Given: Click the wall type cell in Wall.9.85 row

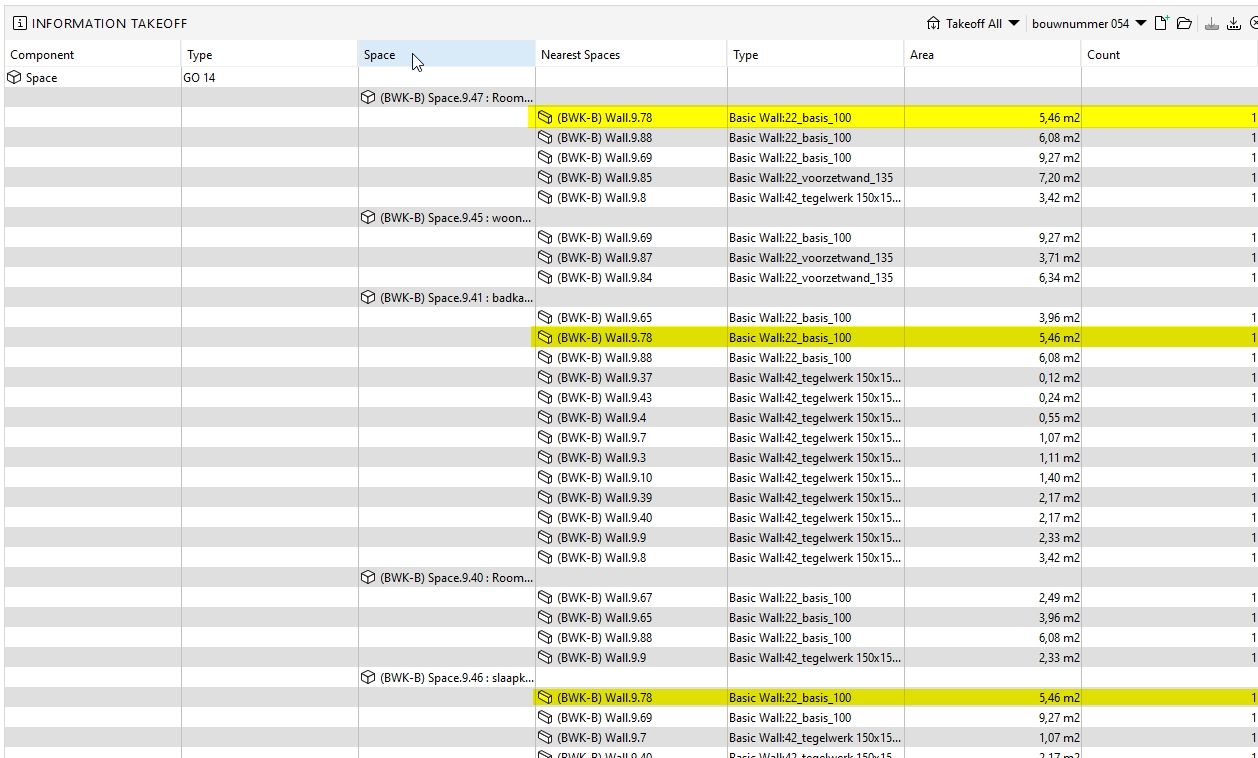Looking at the screenshot, I should tap(816, 177).
